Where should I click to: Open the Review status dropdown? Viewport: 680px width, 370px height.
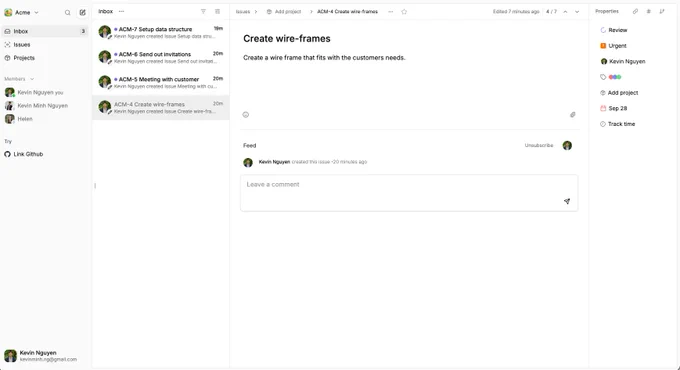(614, 30)
